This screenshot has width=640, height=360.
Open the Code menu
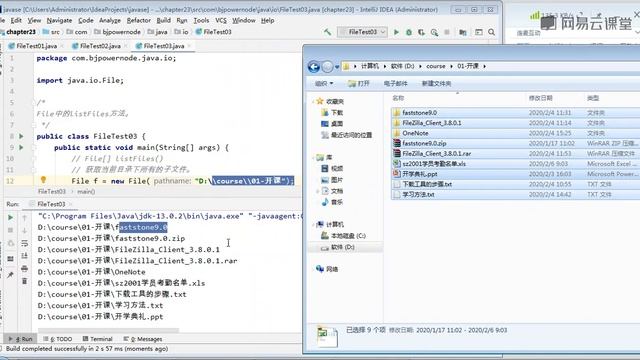(86, 20)
